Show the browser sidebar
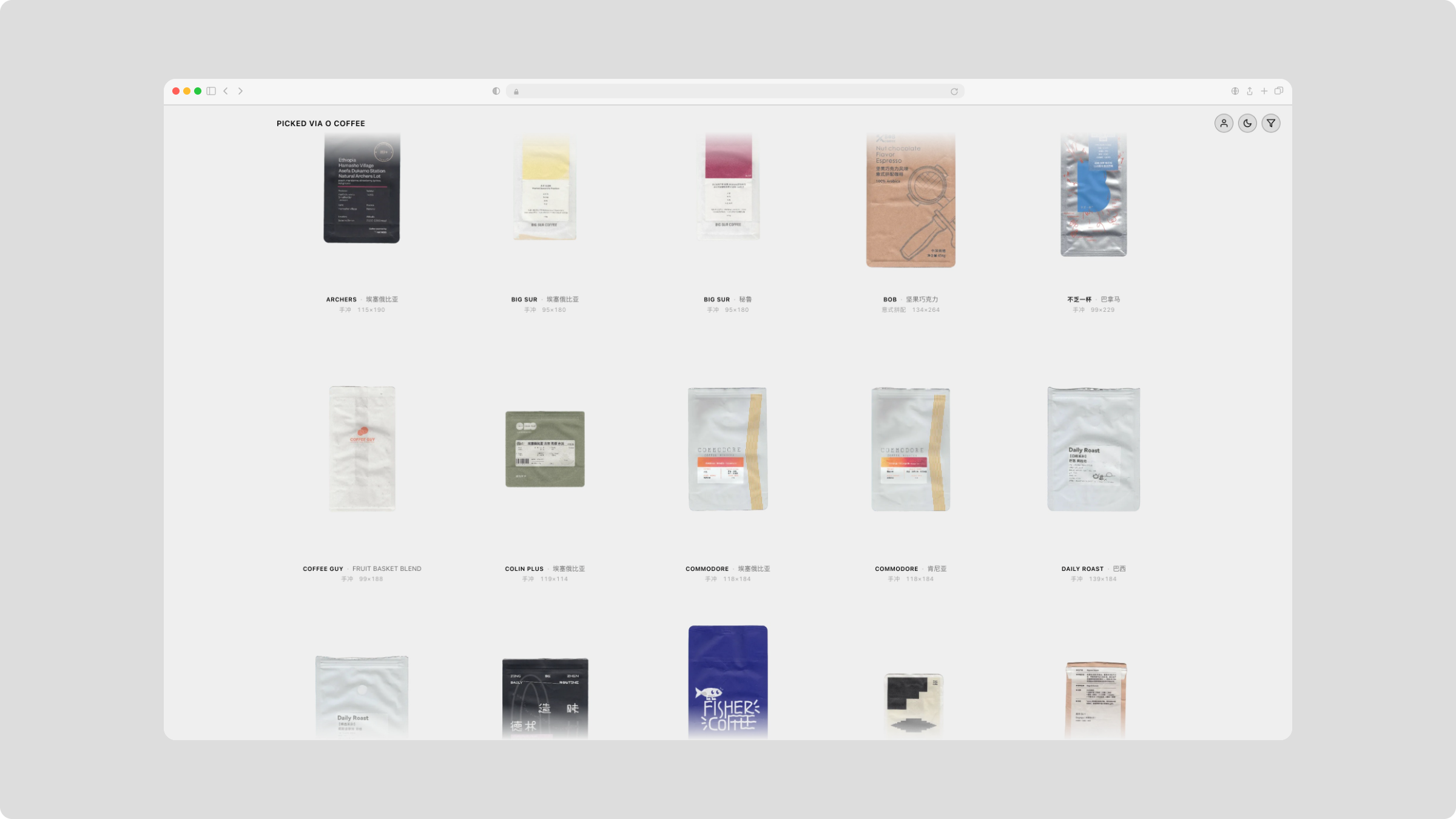The image size is (1456, 819). (x=211, y=91)
